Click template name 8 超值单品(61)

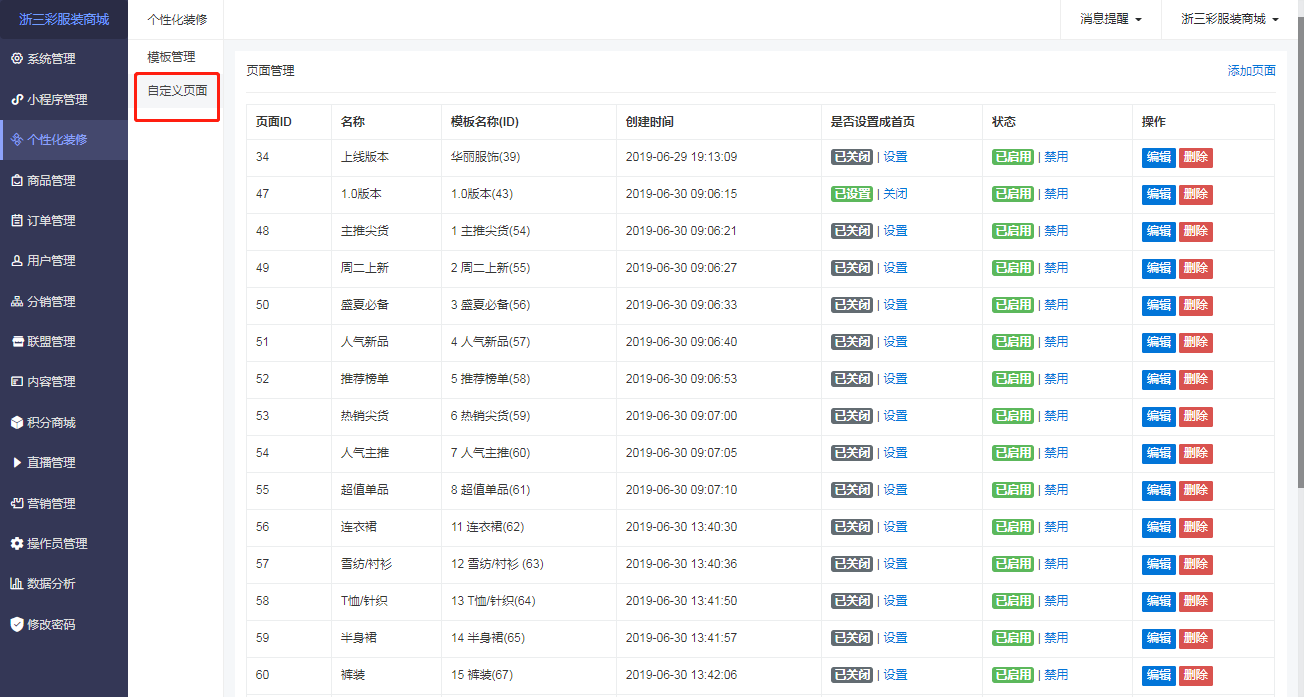tap(491, 490)
